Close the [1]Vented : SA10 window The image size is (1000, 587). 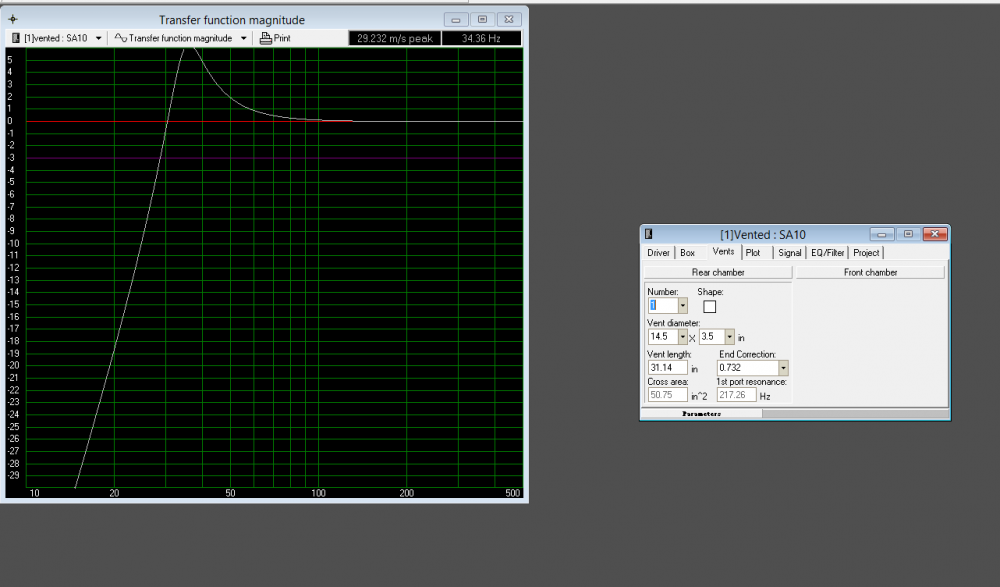(935, 234)
